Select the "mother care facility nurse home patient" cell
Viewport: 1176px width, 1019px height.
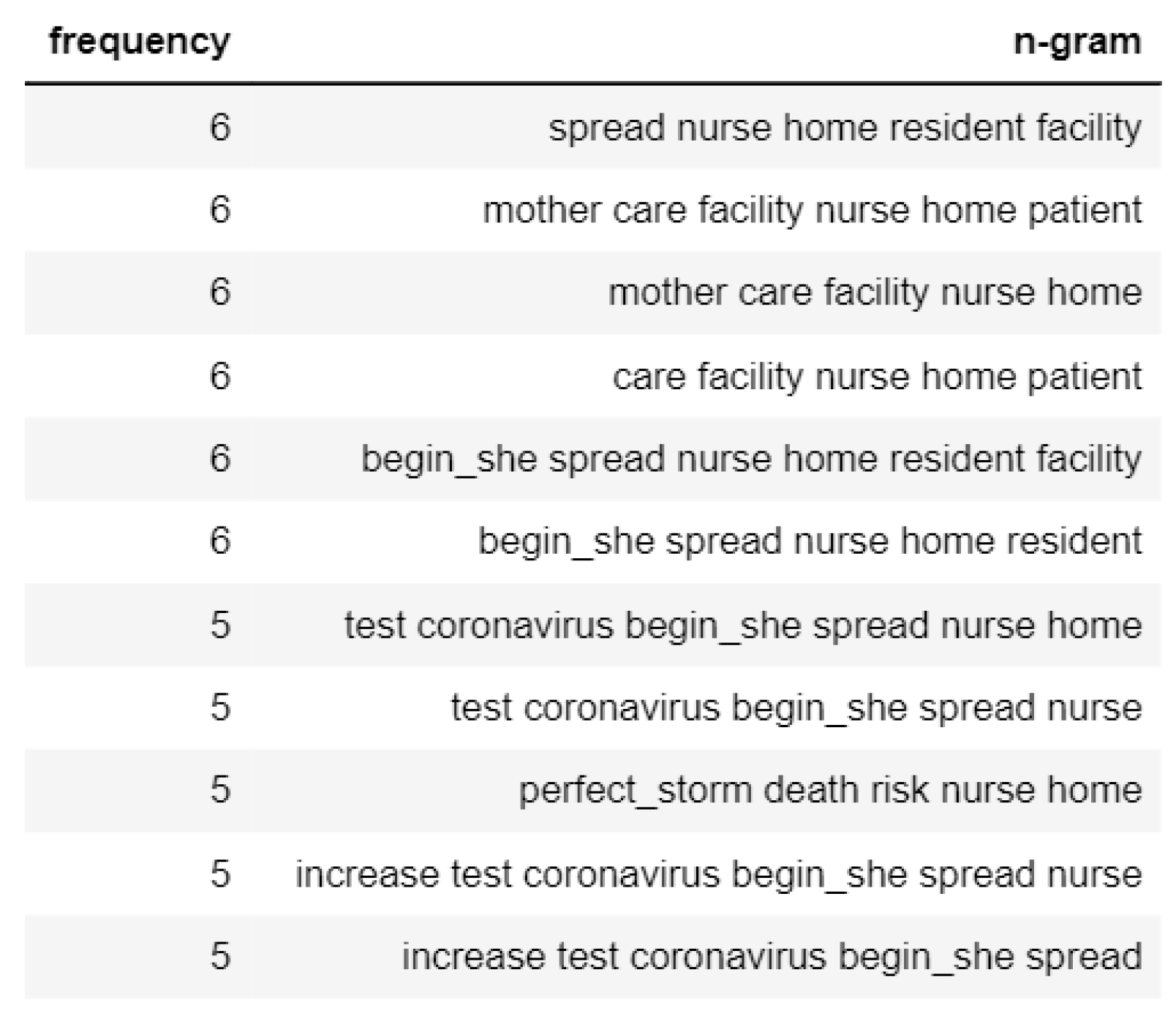tap(811, 211)
